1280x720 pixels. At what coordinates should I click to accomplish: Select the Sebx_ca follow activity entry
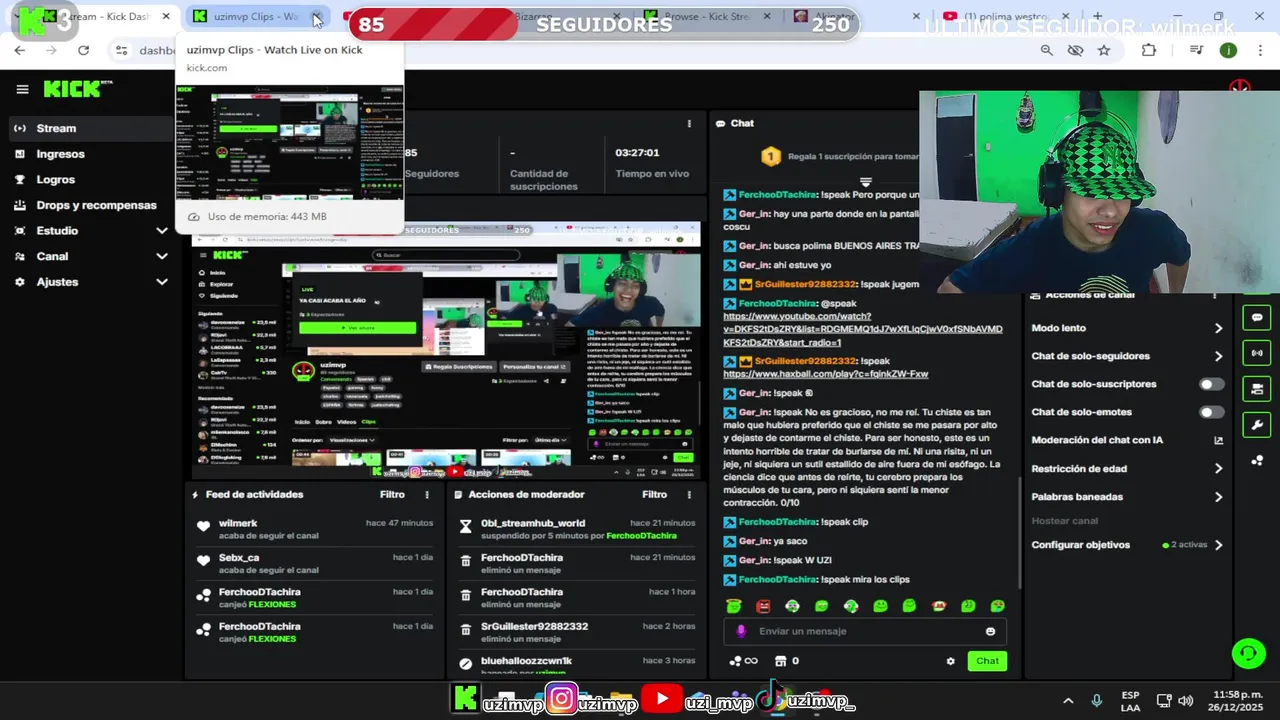point(315,563)
